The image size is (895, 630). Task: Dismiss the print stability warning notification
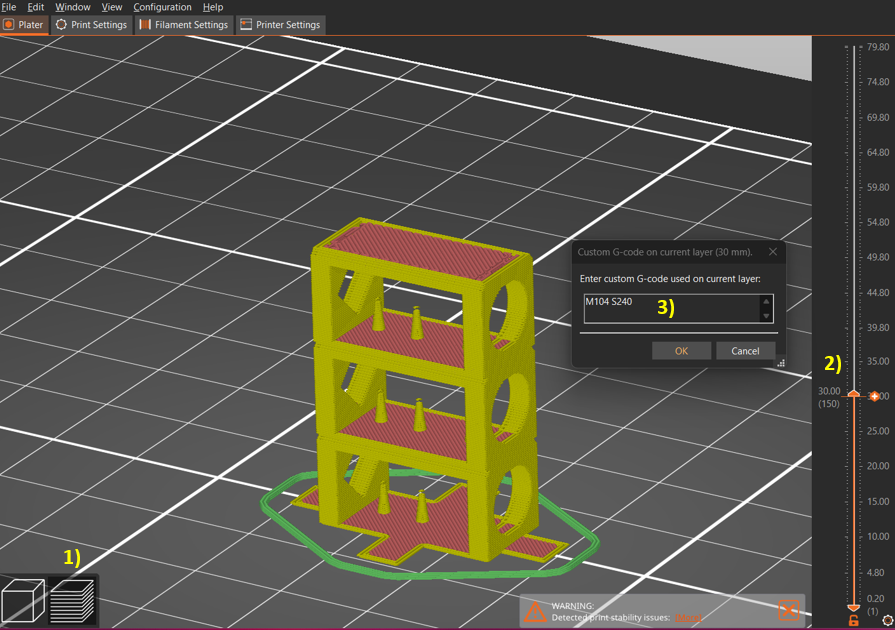788,610
